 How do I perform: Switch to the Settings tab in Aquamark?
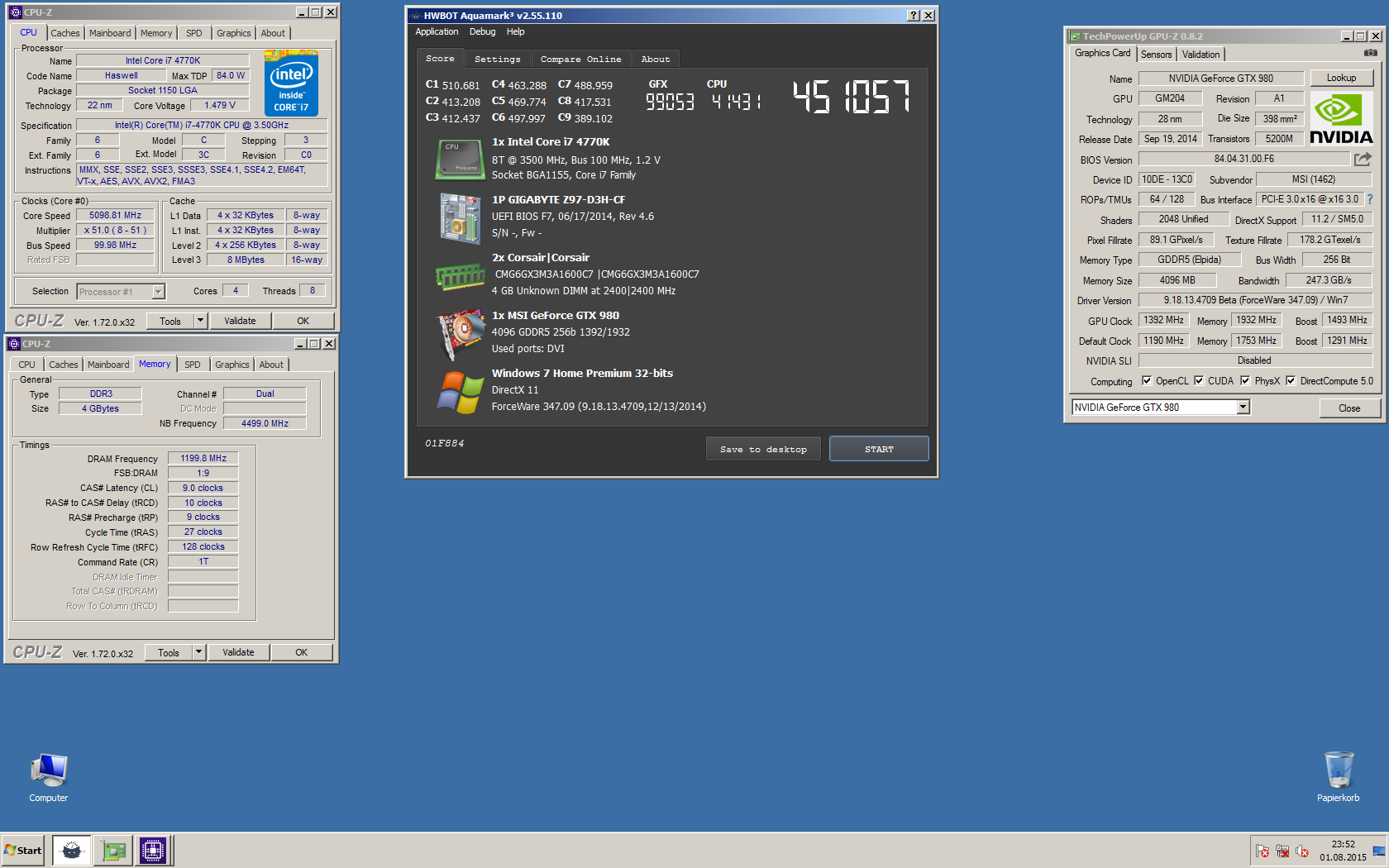pyautogui.click(x=497, y=60)
